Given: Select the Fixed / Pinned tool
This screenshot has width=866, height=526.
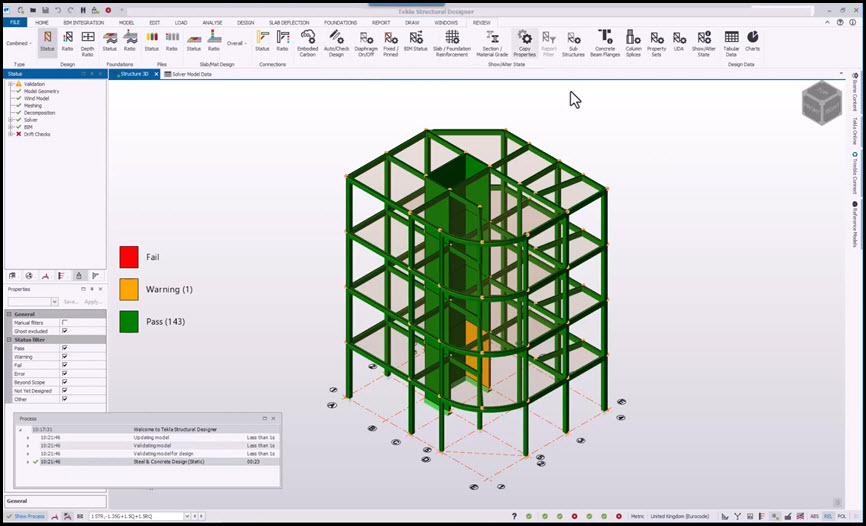Looking at the screenshot, I should tap(390, 43).
